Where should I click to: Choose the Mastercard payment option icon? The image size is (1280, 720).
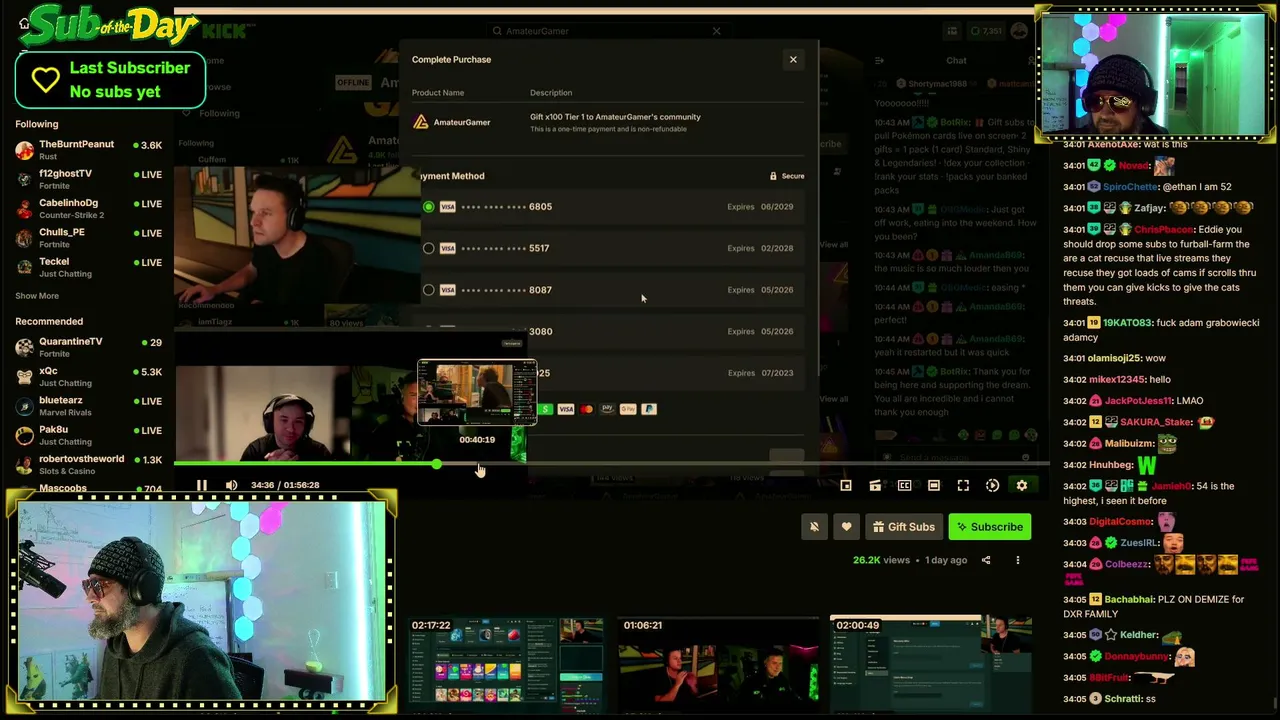(587, 409)
